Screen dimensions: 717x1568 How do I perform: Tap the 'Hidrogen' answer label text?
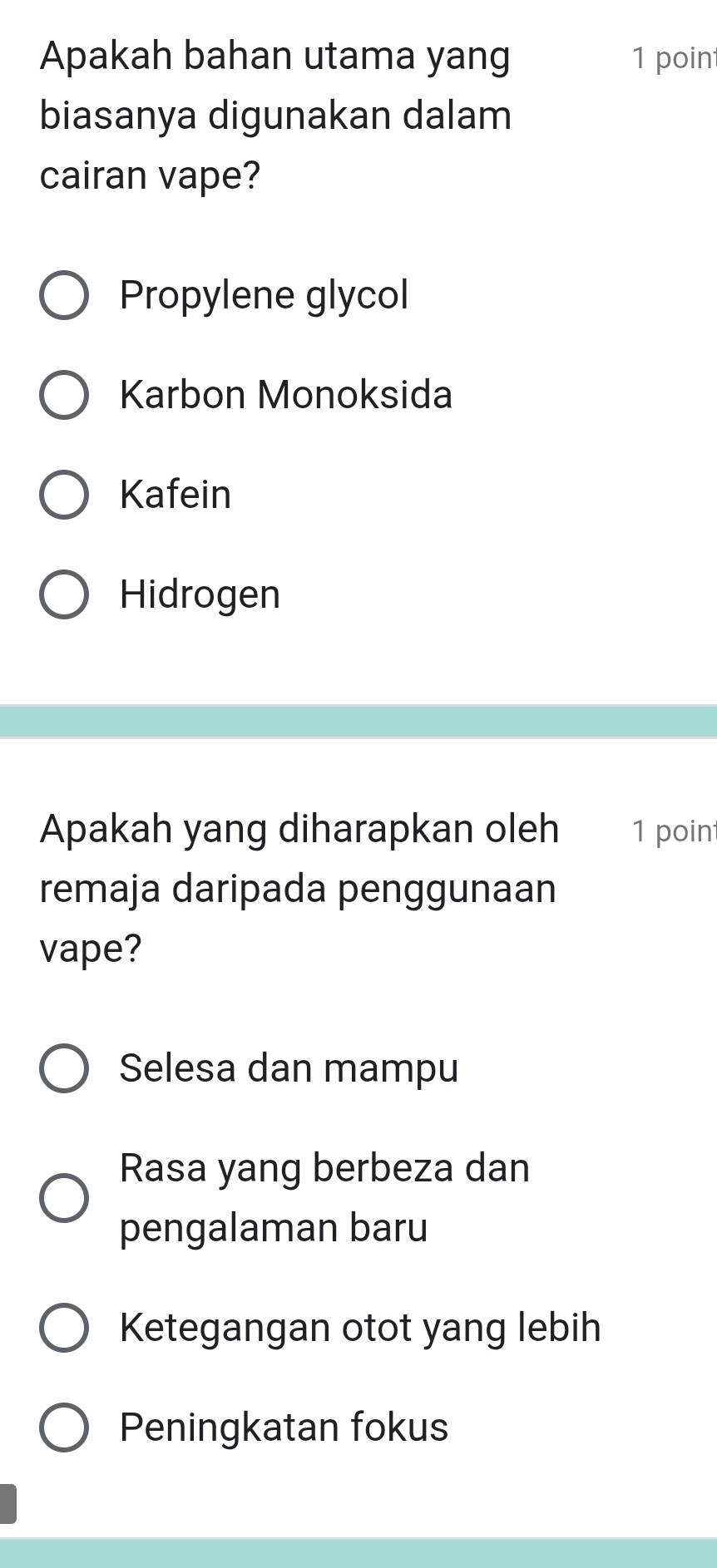point(200,594)
